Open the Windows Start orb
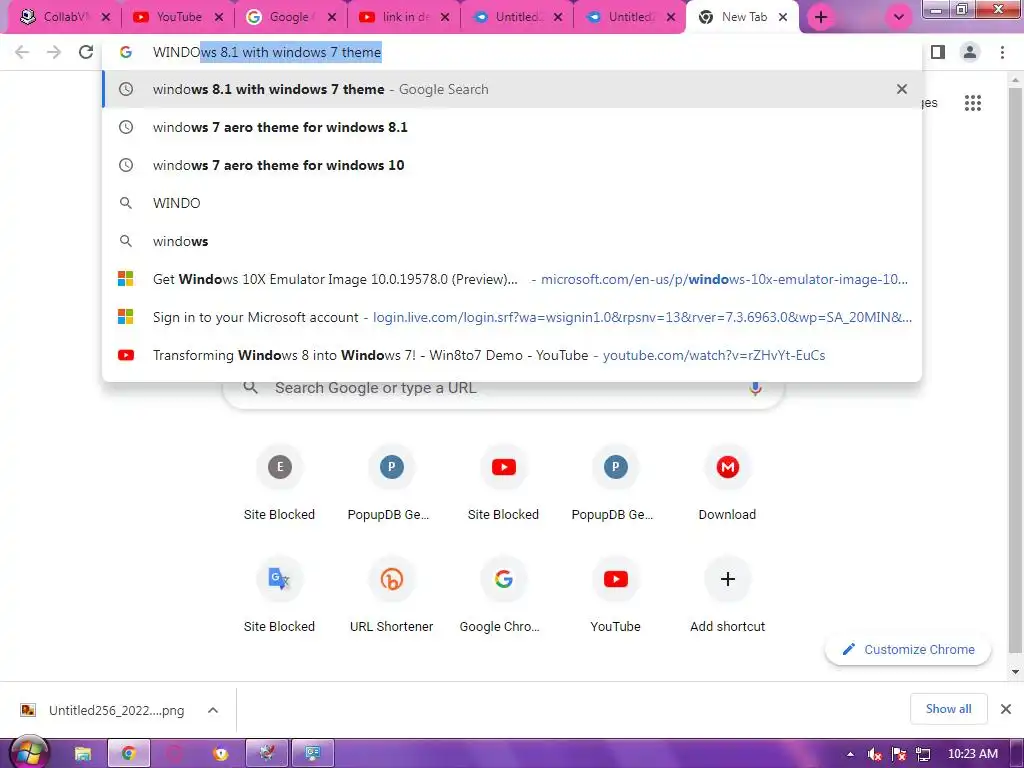Viewport: 1024px width, 768px height. (x=27, y=752)
